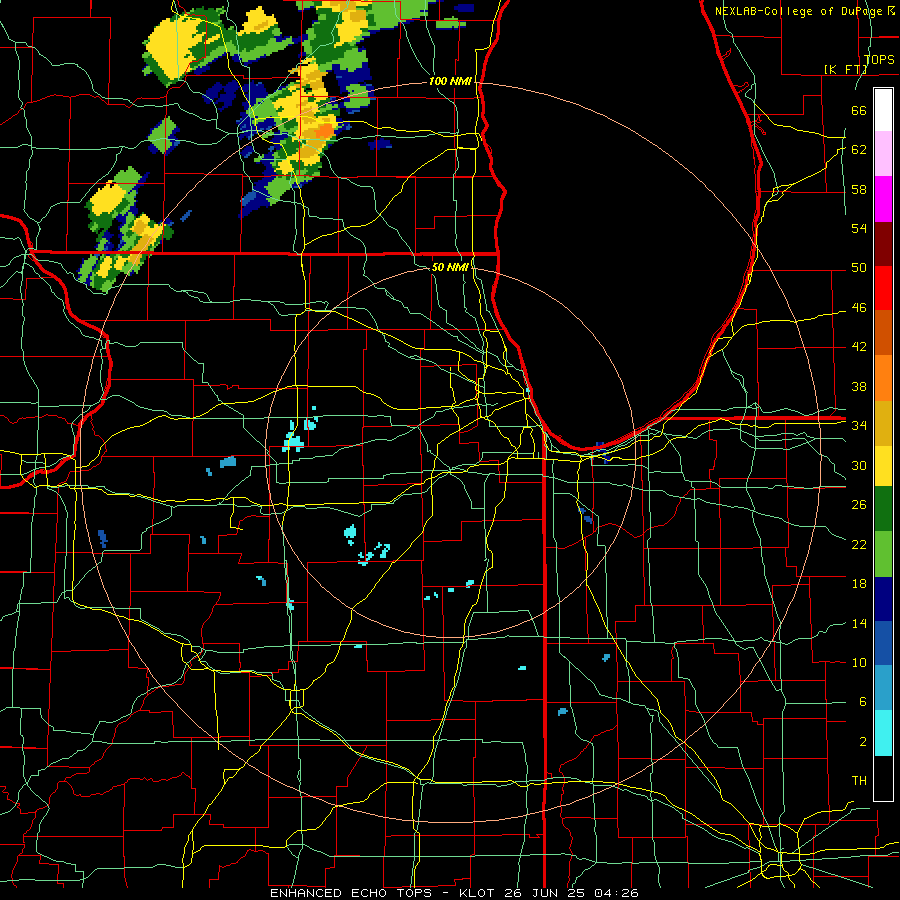Click the TOPS legend title
The image size is (900, 900).
pos(879,59)
